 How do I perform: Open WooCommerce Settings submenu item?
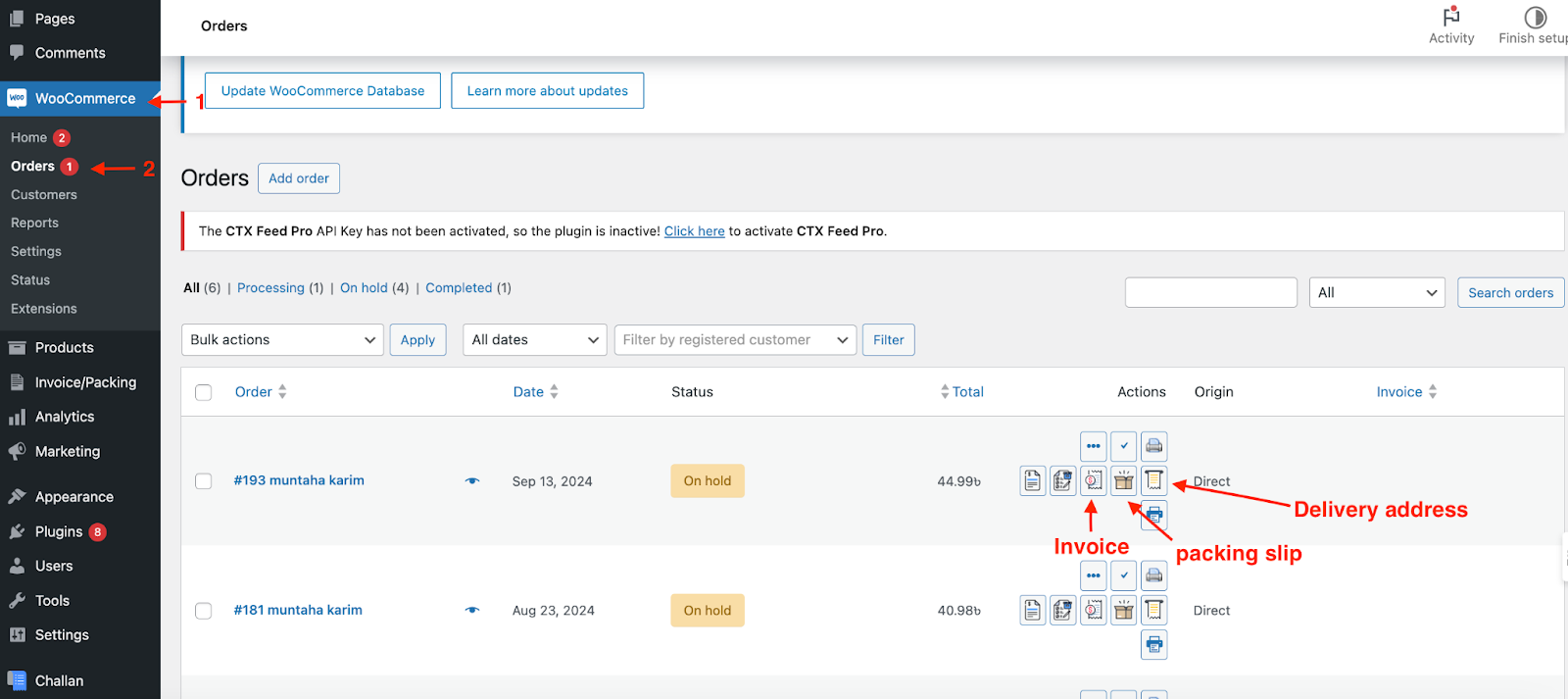(x=36, y=251)
